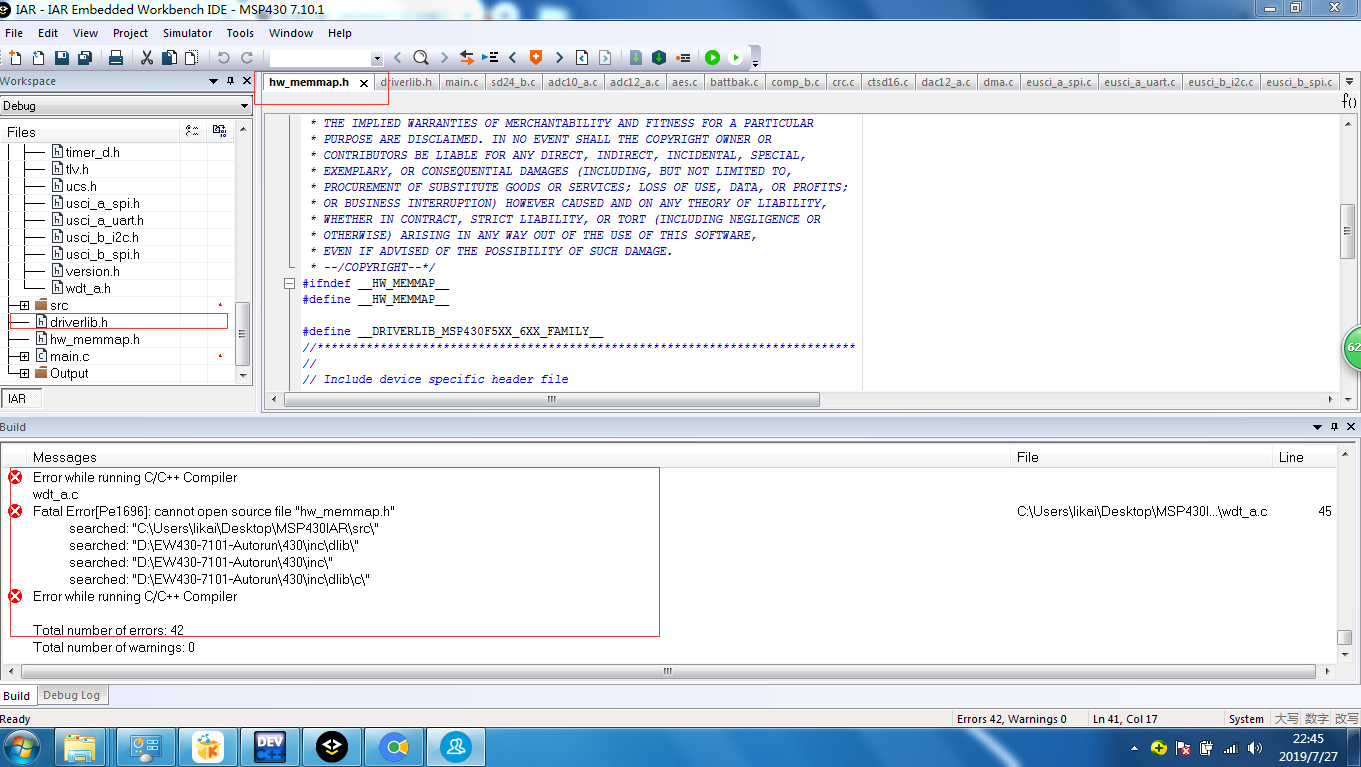1361x767 pixels.
Task: Click the Compile toolbar icon
Action: pyautogui.click(x=636, y=58)
